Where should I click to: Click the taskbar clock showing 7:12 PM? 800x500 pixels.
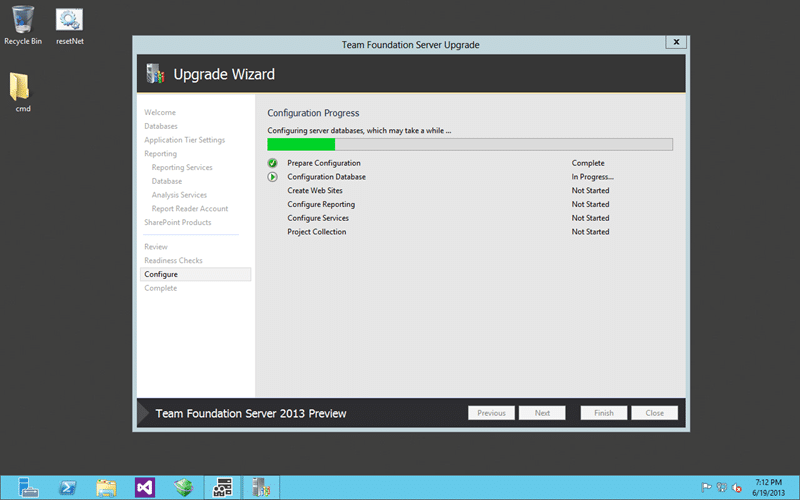tap(768, 488)
